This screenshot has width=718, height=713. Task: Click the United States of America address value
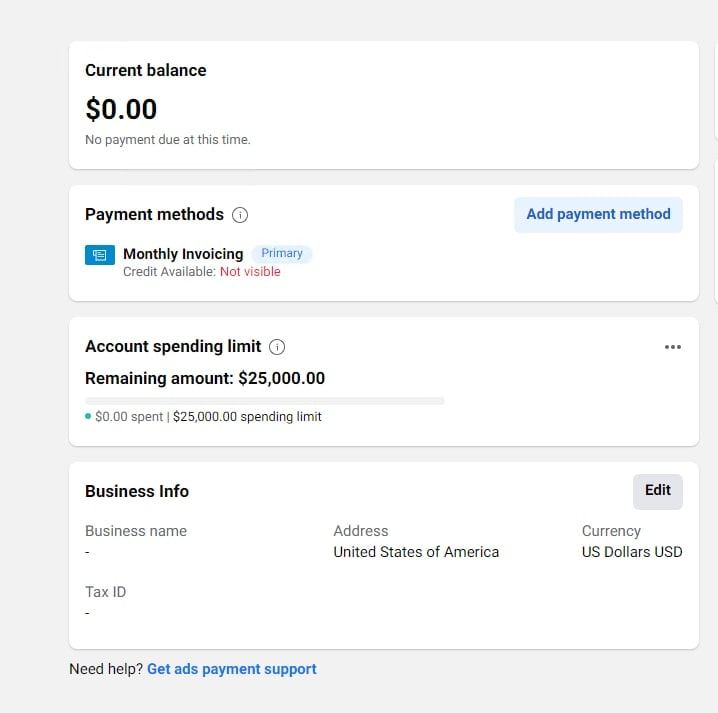tap(416, 552)
